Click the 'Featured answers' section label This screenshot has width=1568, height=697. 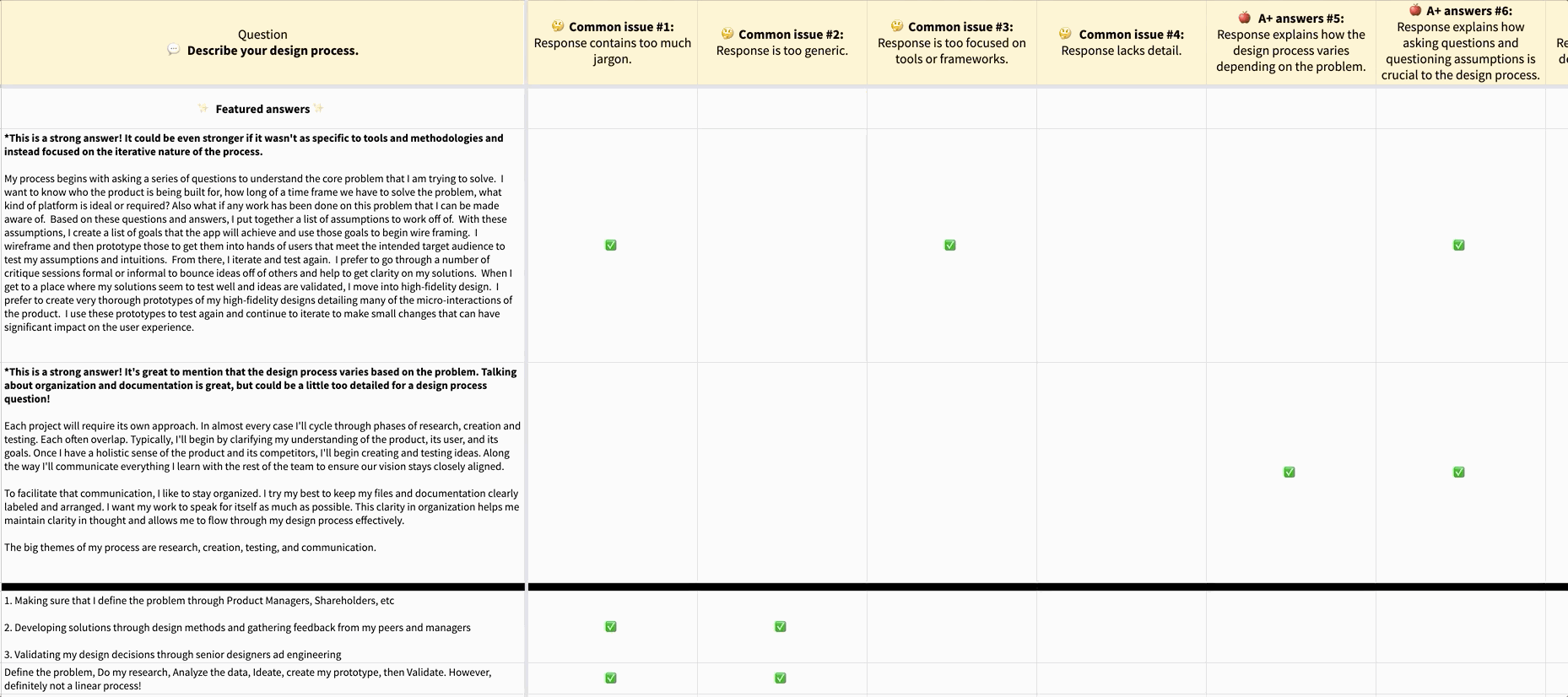pos(262,109)
